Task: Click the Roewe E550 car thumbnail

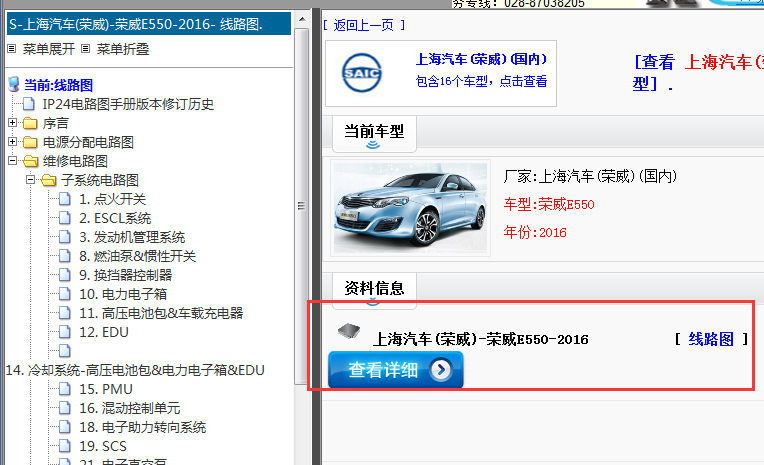Action: pos(410,208)
